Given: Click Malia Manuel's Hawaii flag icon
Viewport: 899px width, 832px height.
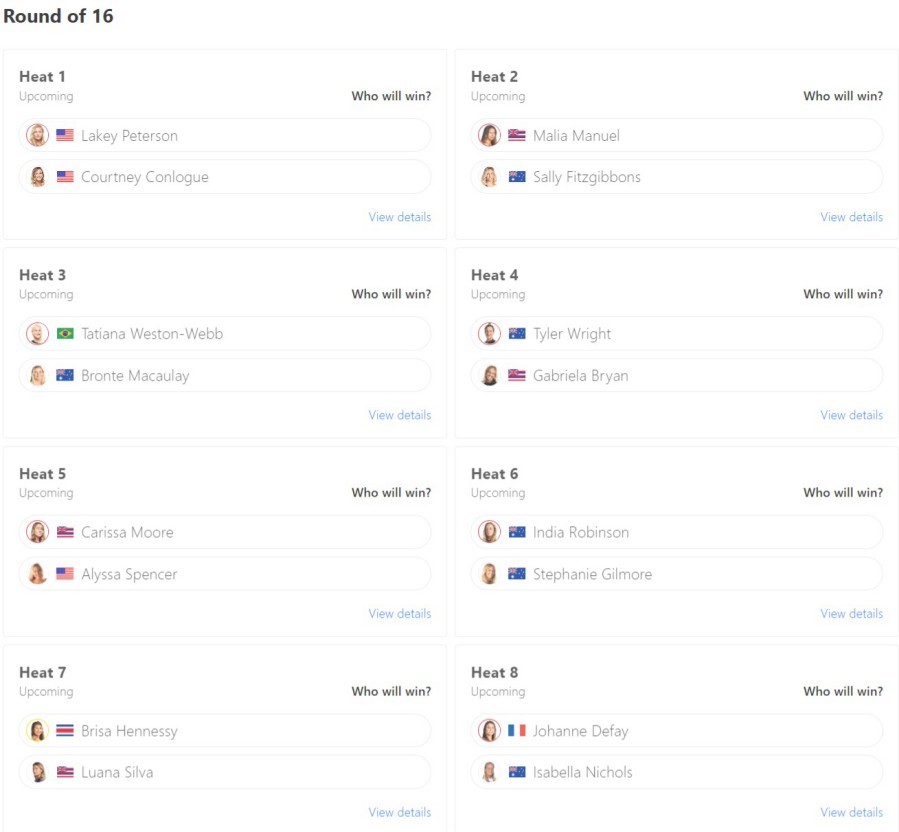Looking at the screenshot, I should (x=517, y=135).
